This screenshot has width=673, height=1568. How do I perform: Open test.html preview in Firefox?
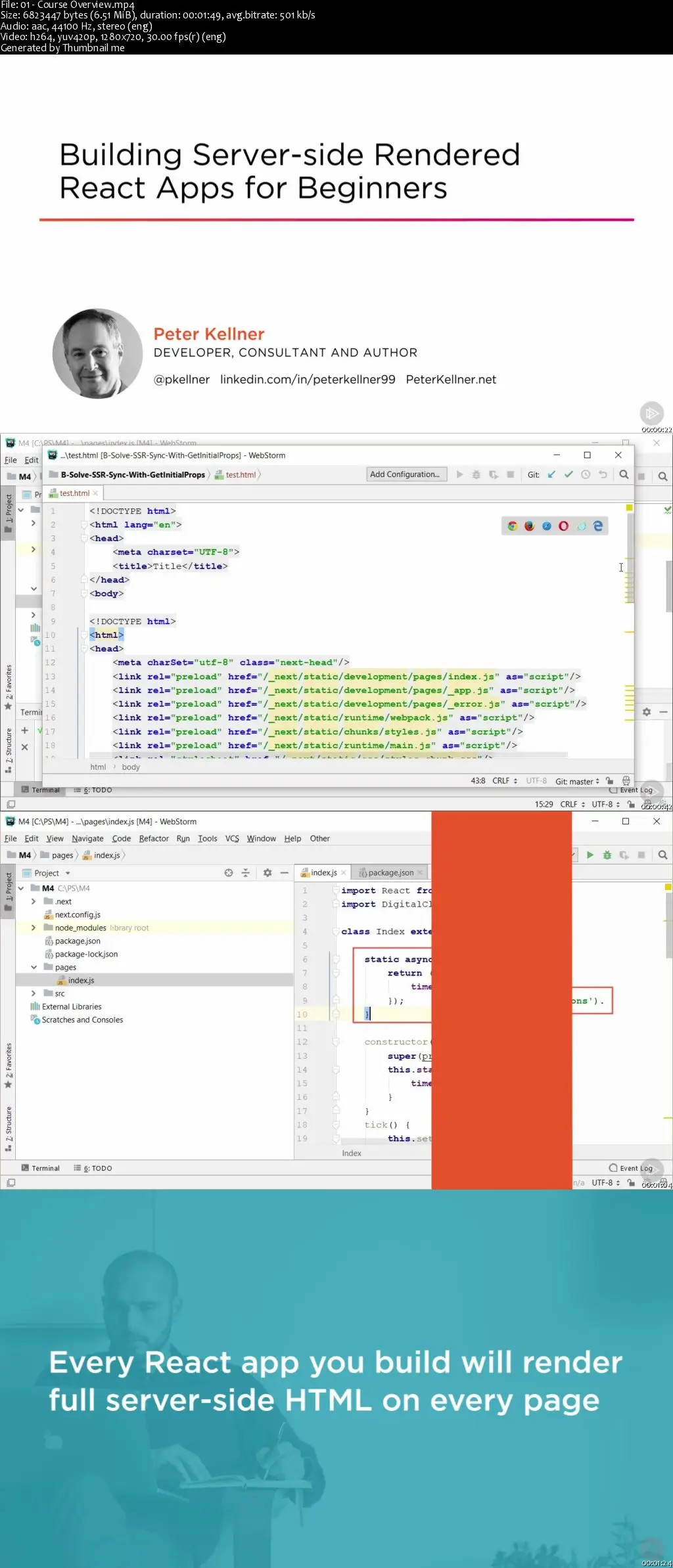(x=529, y=526)
